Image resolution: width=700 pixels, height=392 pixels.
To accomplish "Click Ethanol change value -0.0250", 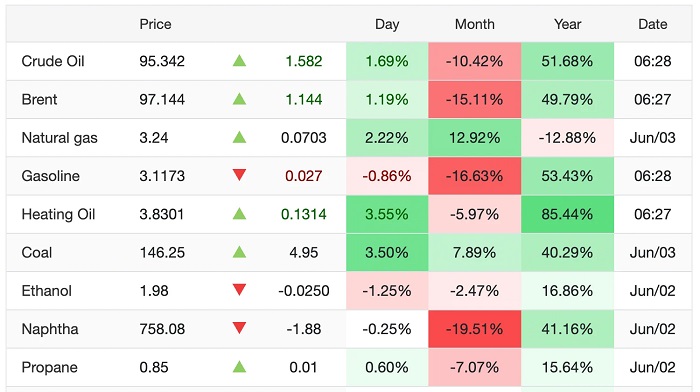I will [304, 291].
